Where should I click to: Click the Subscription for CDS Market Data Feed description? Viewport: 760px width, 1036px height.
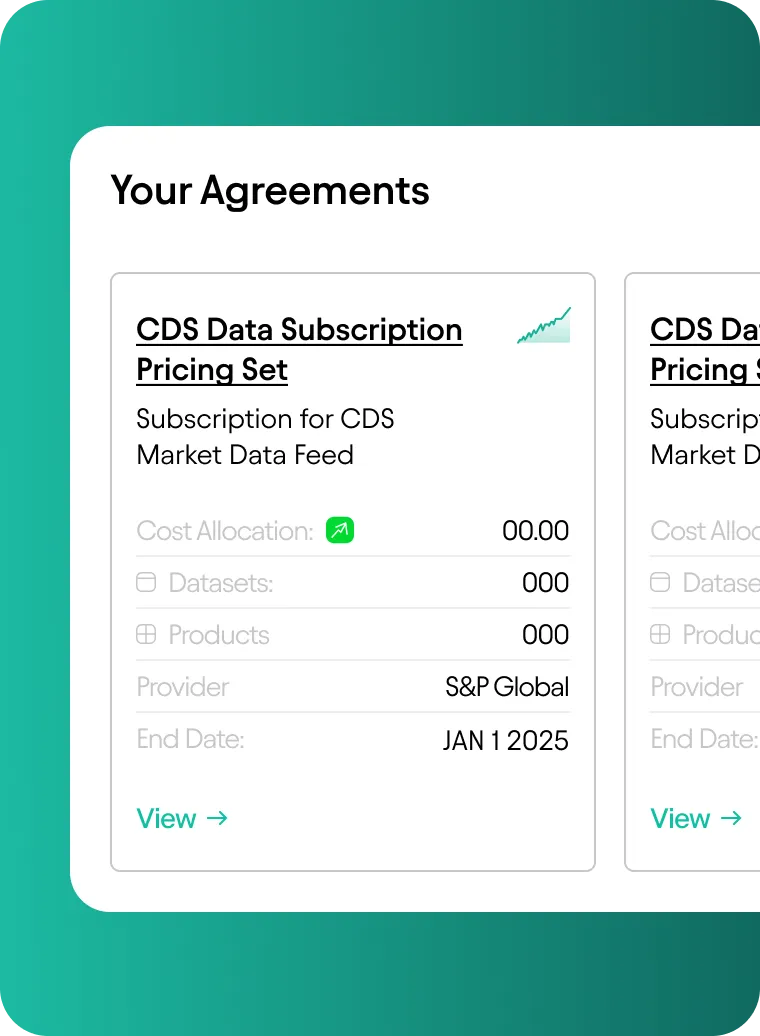tap(265, 436)
